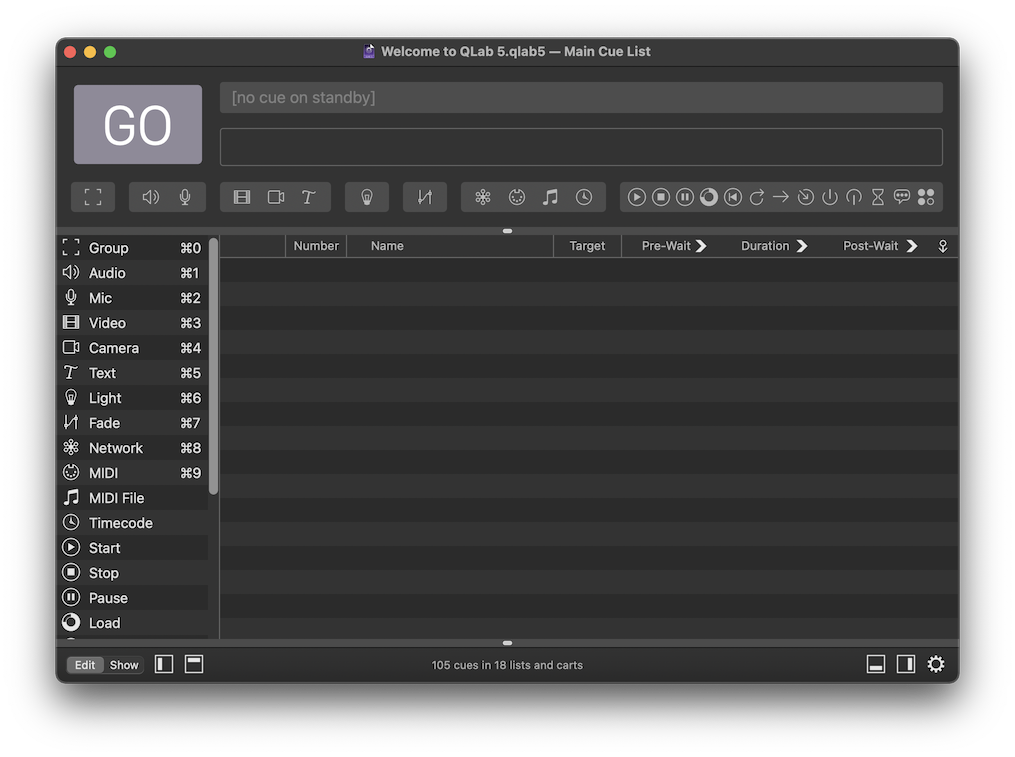The image size is (1015, 757).
Task: Expand the Post-Wait column chevron
Action: click(x=912, y=246)
